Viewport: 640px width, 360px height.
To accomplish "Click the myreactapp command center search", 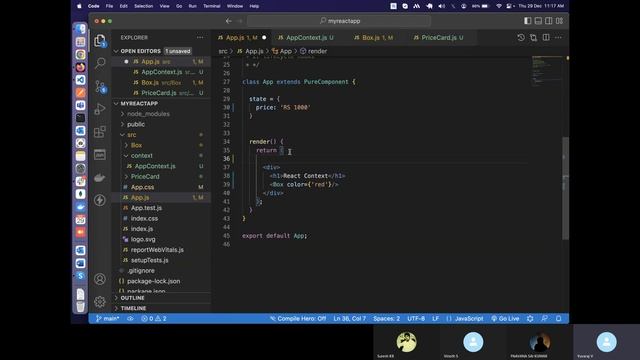I will point(339,21).
